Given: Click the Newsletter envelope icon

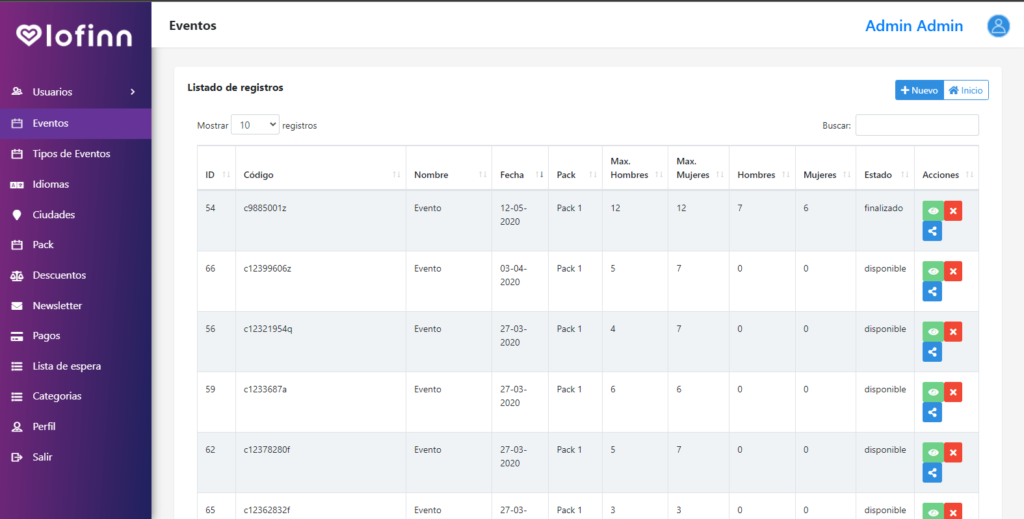Looking at the screenshot, I should coord(17,306).
